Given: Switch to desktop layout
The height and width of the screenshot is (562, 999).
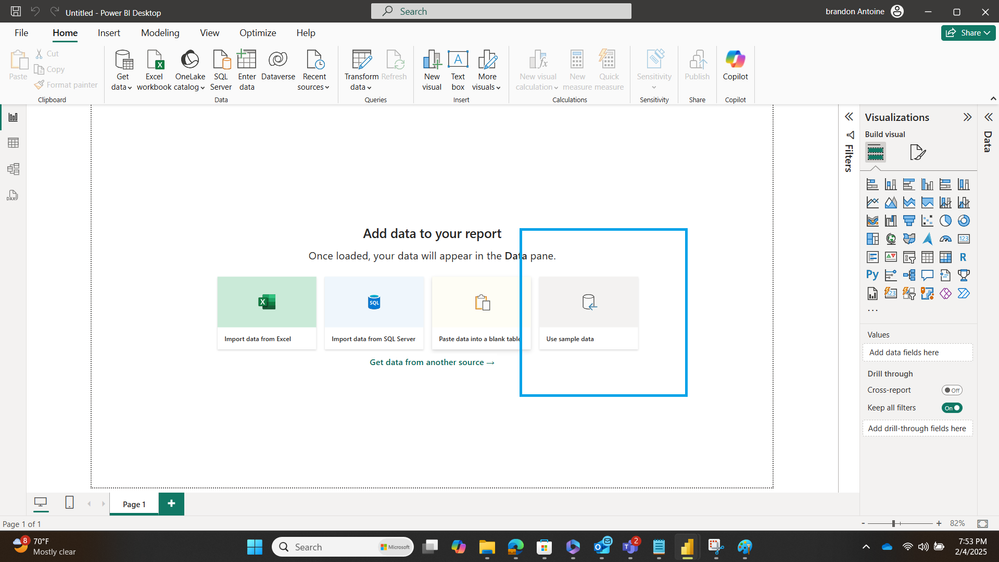Looking at the screenshot, I should pos(41,503).
